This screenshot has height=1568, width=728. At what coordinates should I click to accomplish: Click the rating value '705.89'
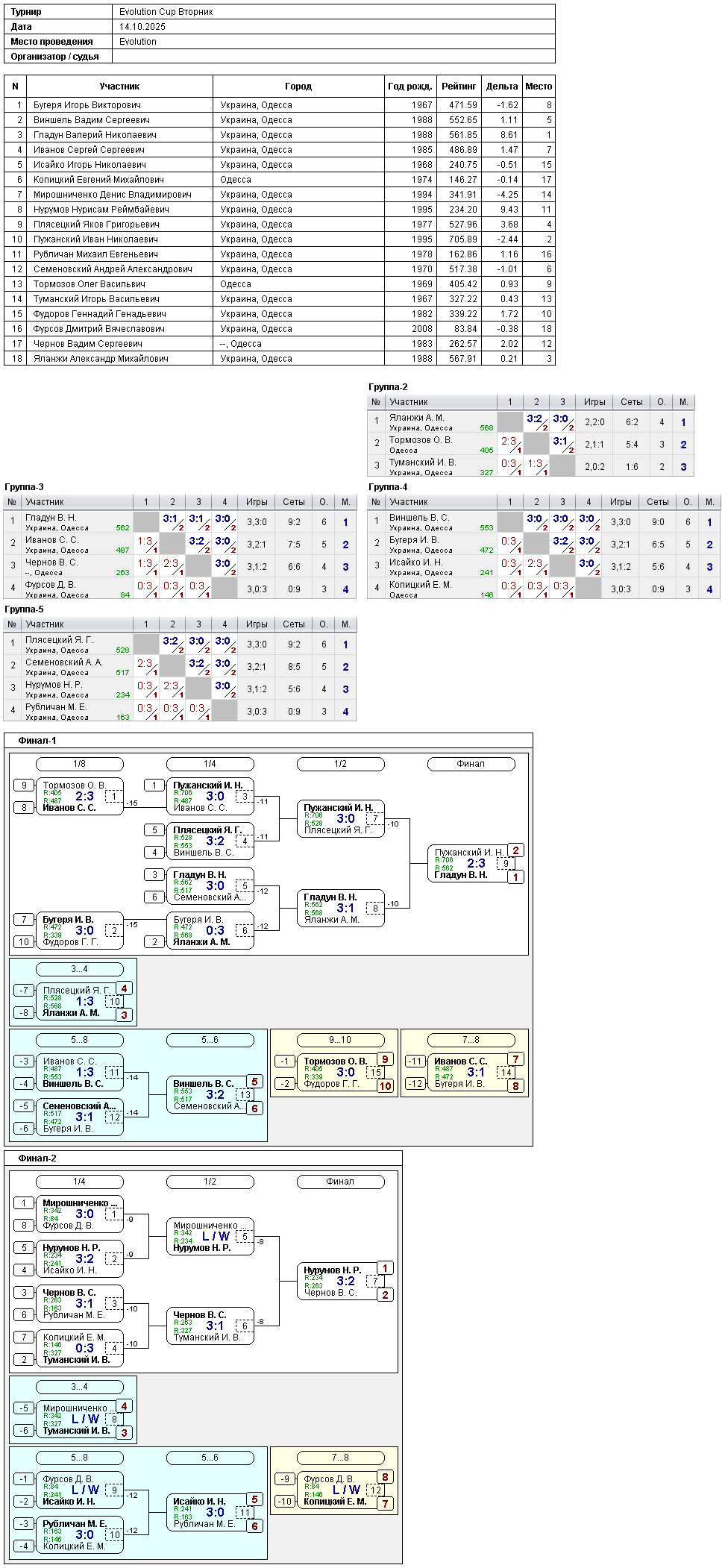(x=463, y=239)
